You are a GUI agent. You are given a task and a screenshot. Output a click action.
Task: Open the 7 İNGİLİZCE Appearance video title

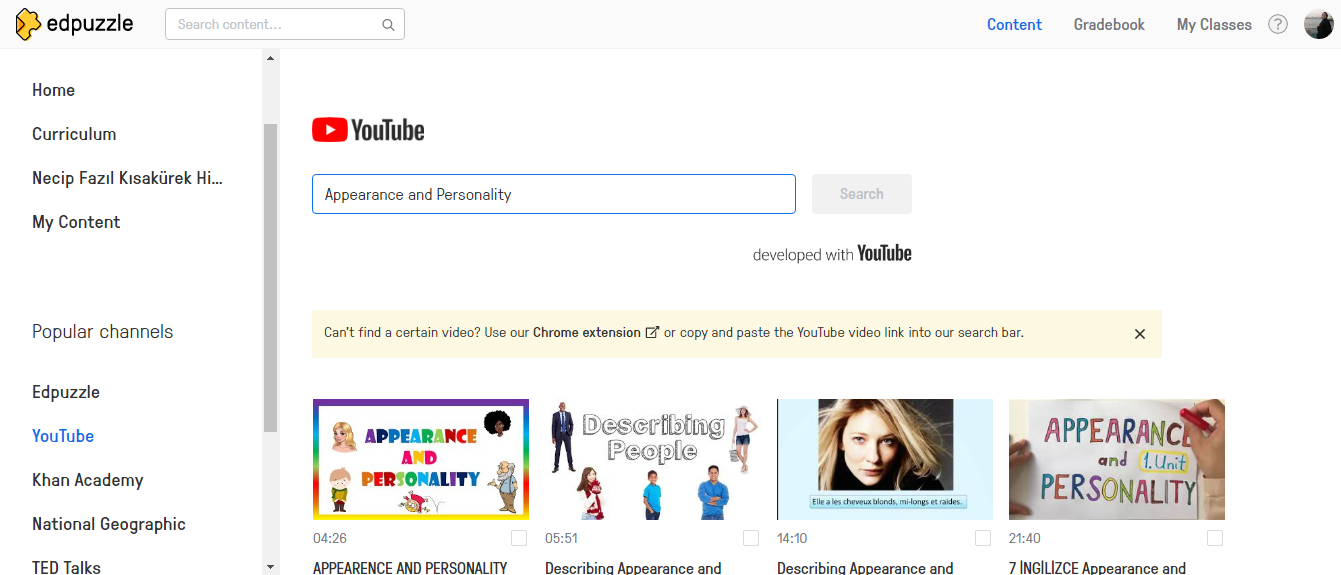1097,568
